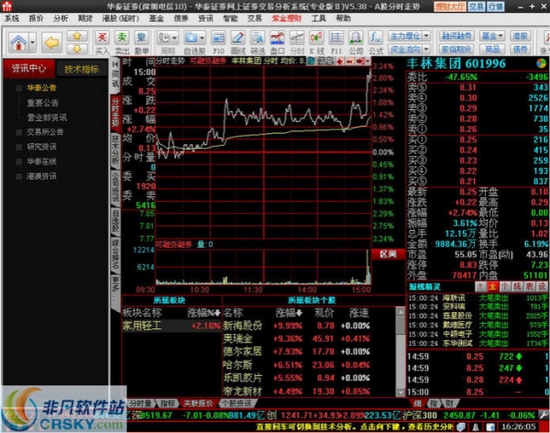Go back with the yellow left arrow
This screenshot has width=550, height=433.
(x=52, y=43)
